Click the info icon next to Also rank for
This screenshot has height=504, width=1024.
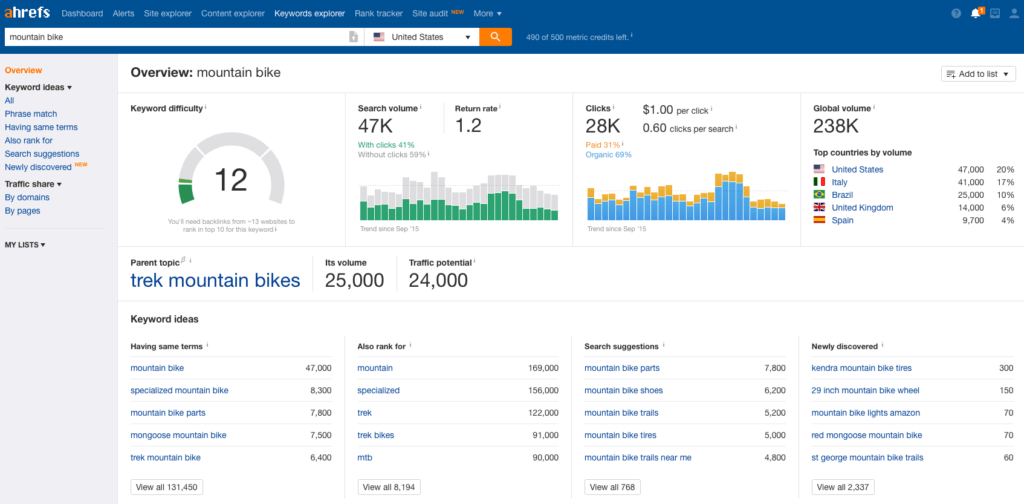click(x=411, y=345)
